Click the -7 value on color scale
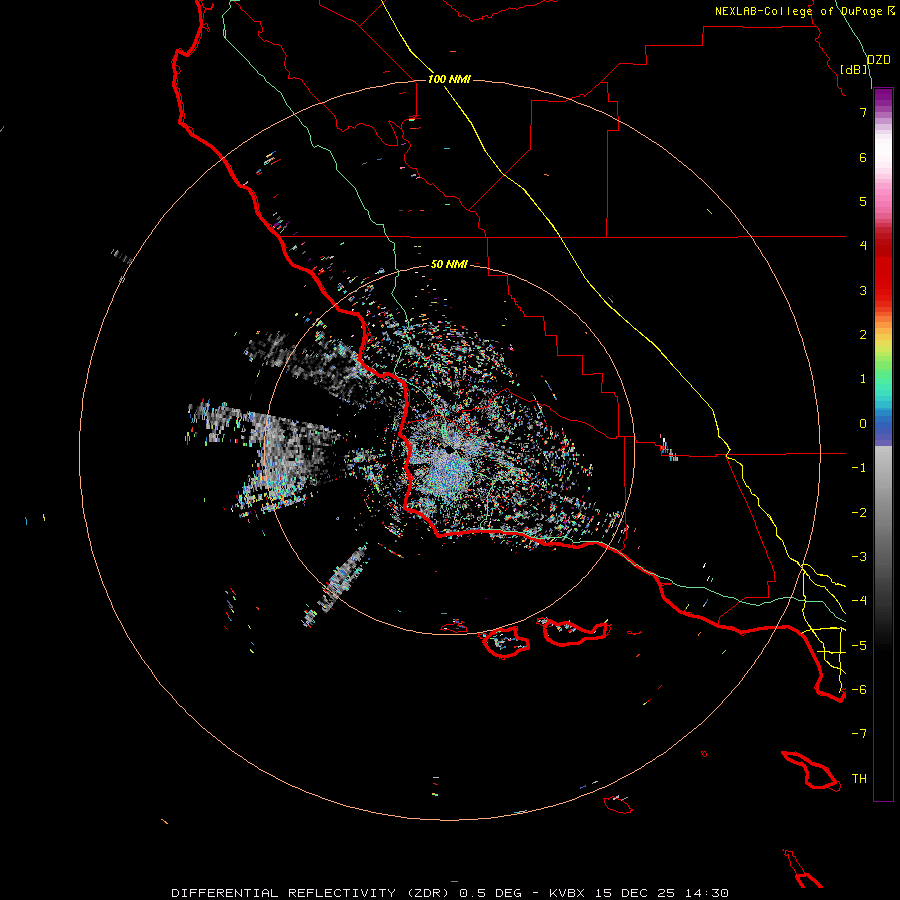Viewport: 900px width, 900px height. tap(859, 734)
